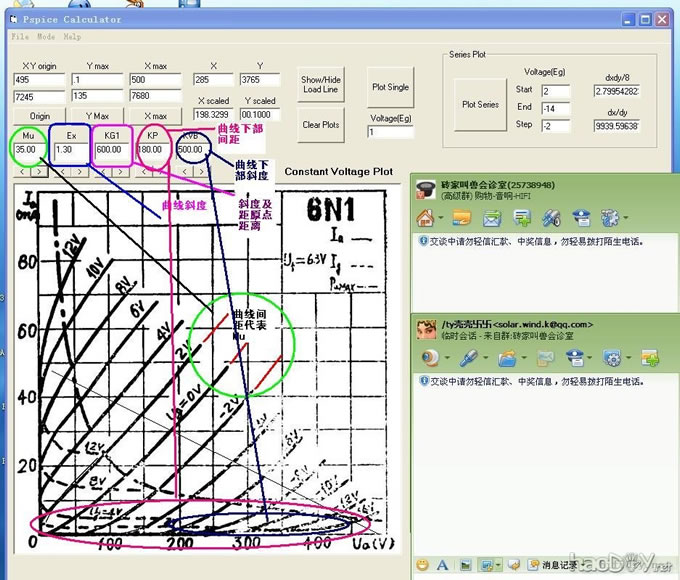The image size is (680, 580).
Task: Open the Mode menu
Action: [x=46, y=36]
